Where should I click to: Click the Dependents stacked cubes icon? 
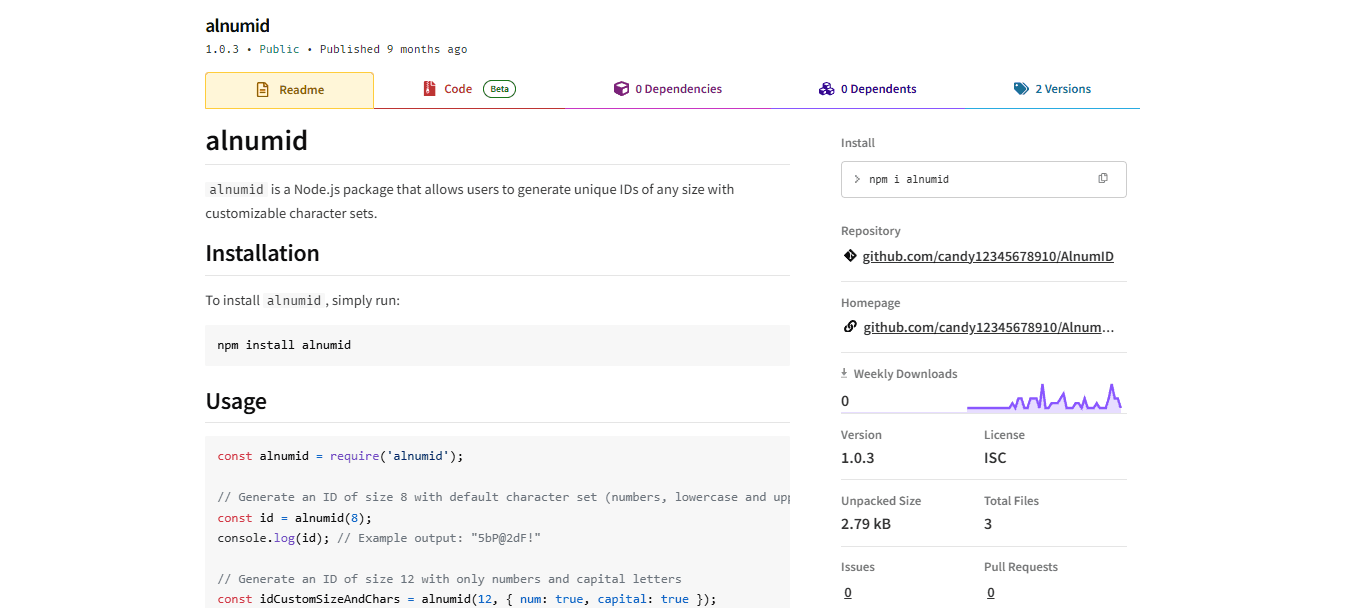click(826, 89)
